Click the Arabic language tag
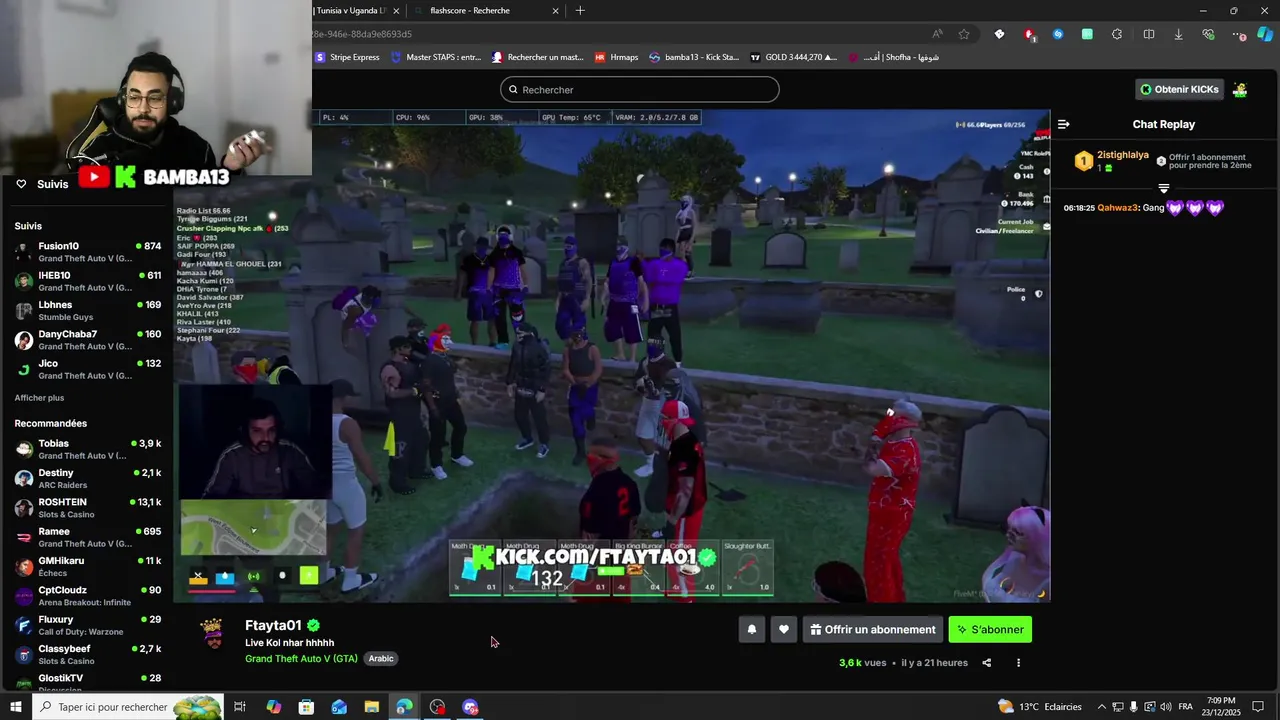1280x720 pixels. [381, 659]
